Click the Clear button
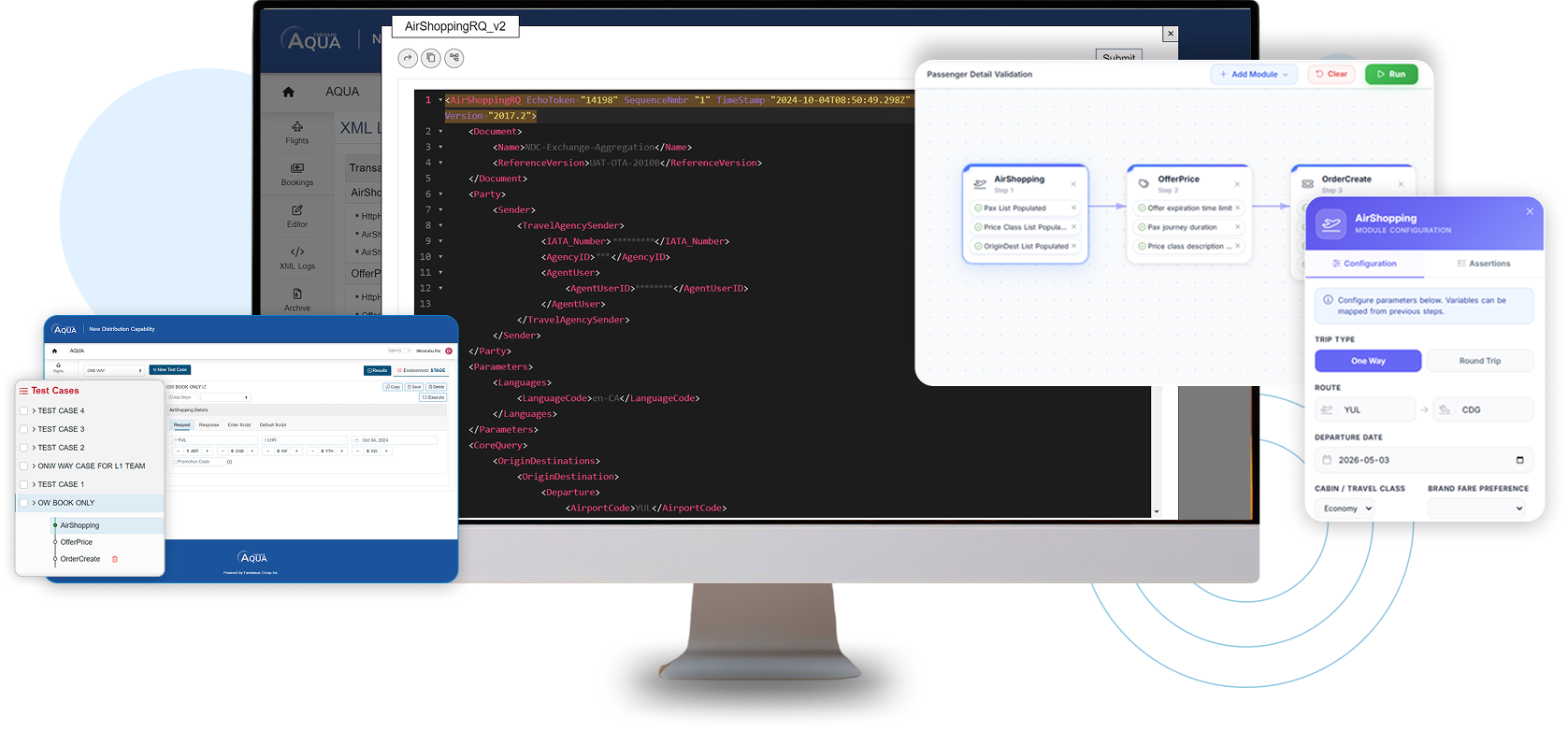This screenshot has width=1568, height=731. [1331, 74]
